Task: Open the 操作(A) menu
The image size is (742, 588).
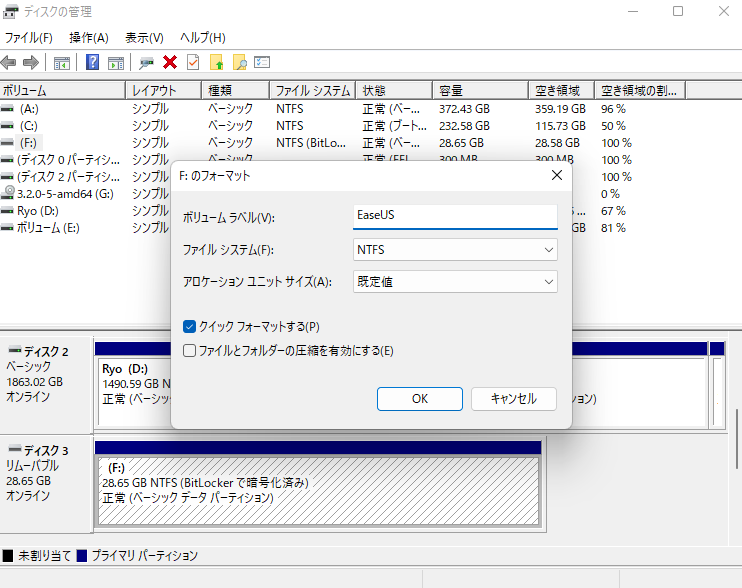Action: pos(89,37)
